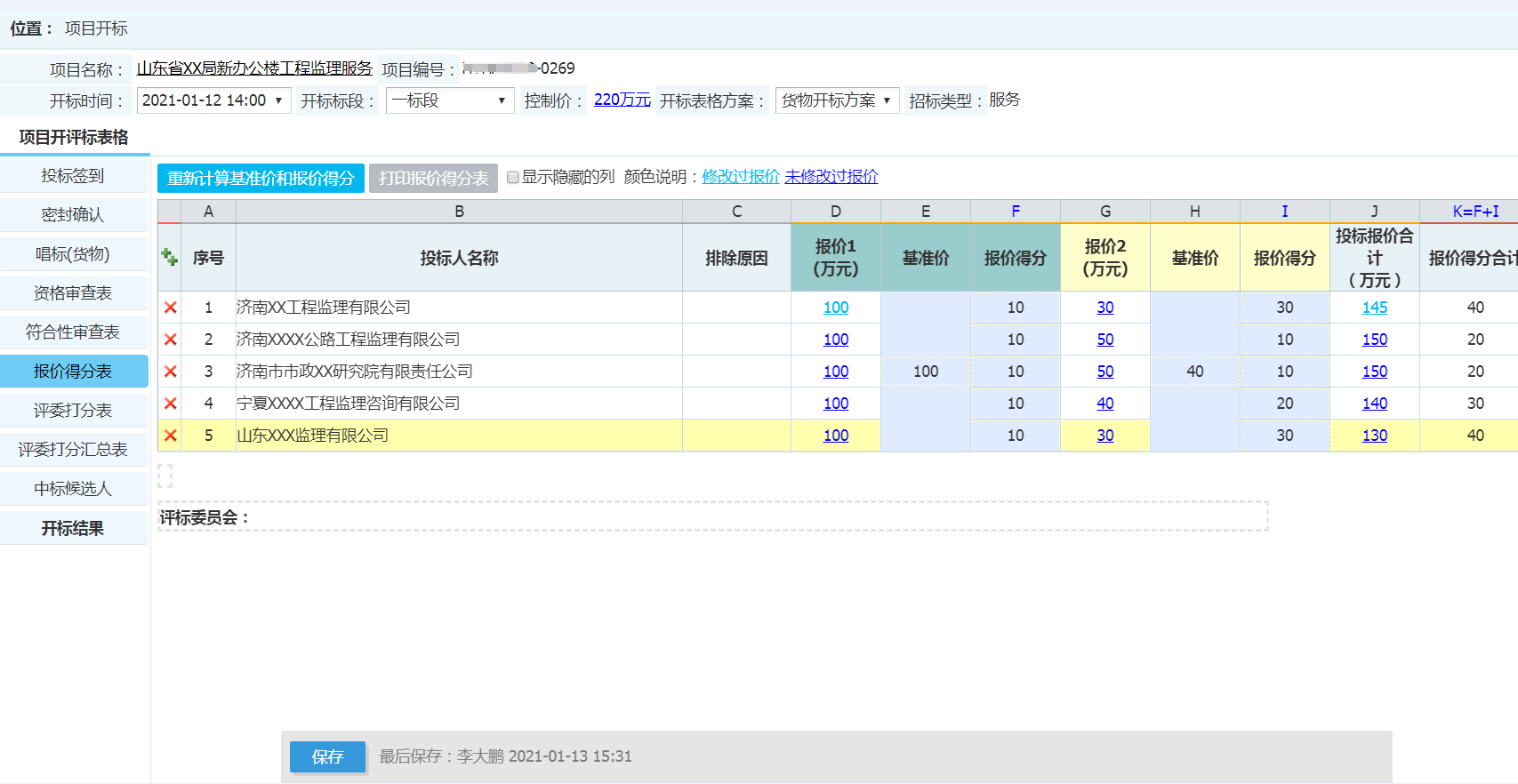Click the 保存 save button
The height and width of the screenshot is (784, 1518).
pos(327,756)
